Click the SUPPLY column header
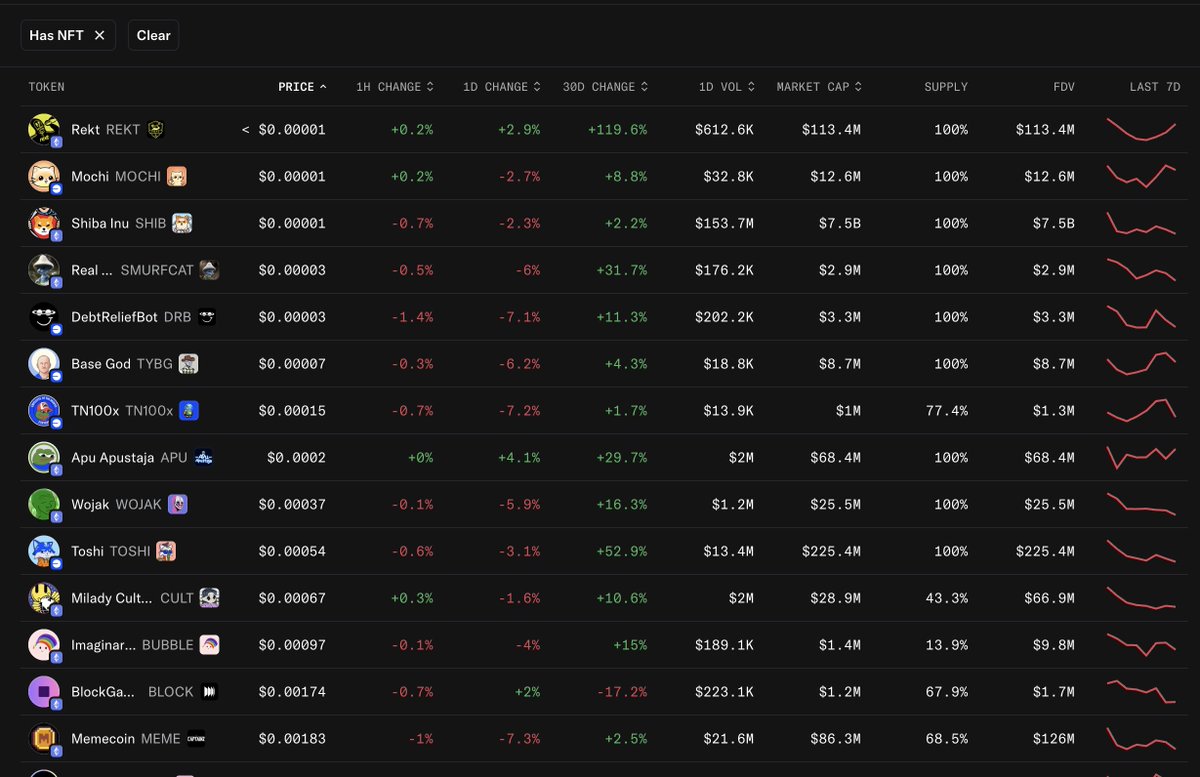The width and height of the screenshot is (1200, 777). point(946,87)
